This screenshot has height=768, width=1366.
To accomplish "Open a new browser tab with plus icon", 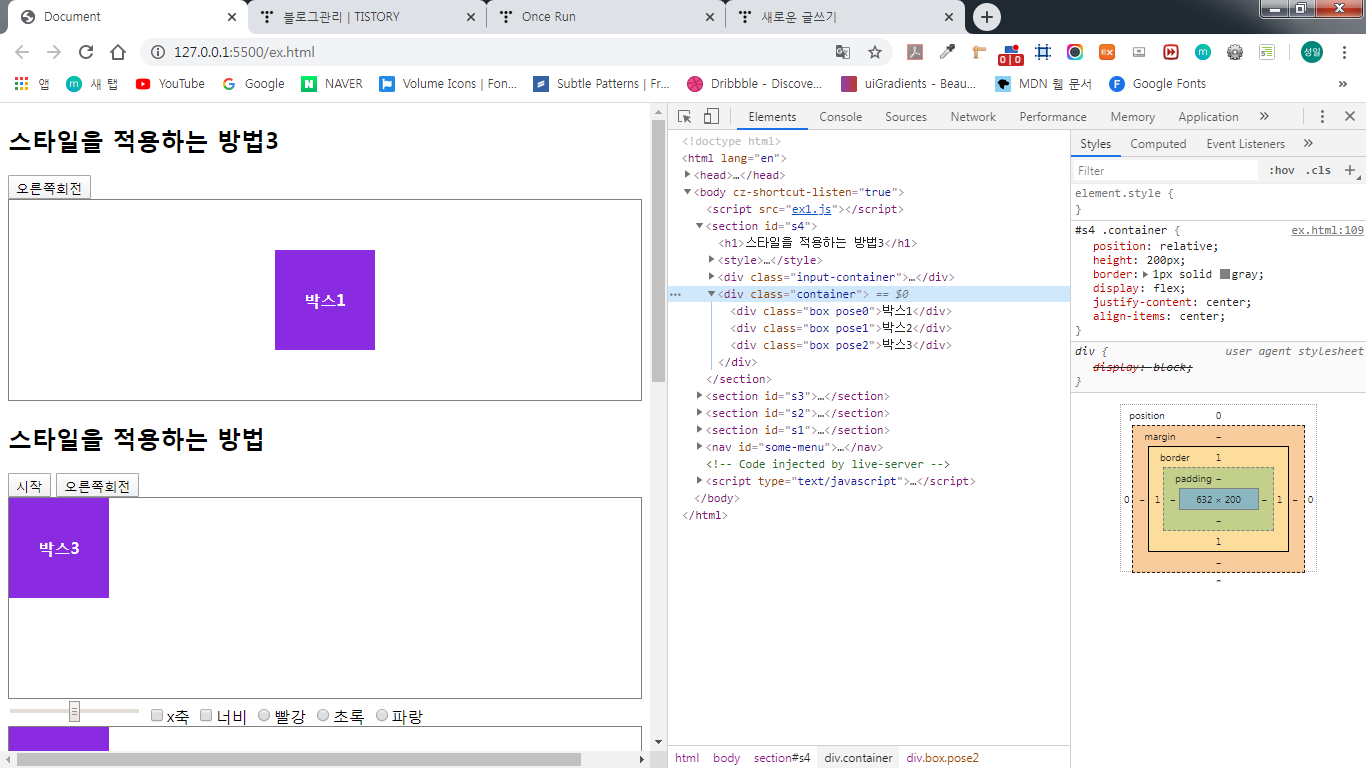I will click(x=987, y=17).
